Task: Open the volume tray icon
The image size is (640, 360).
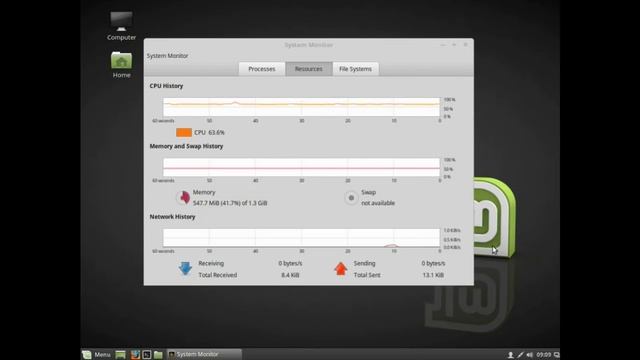Action: 530,355
